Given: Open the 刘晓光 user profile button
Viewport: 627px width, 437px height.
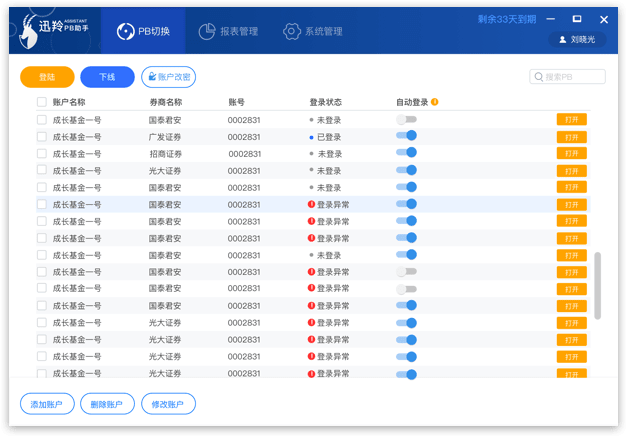Looking at the screenshot, I should pos(577,39).
